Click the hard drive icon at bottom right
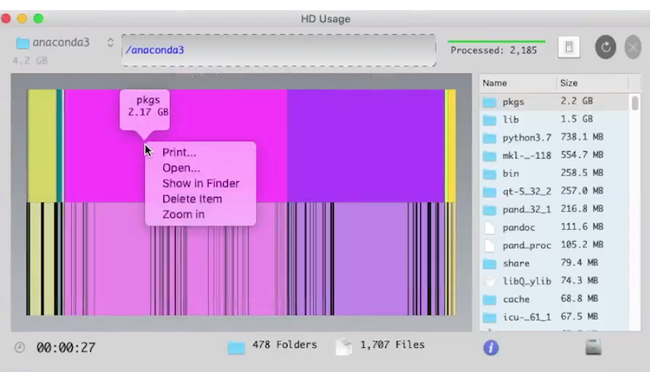The image size is (650, 382). click(593, 347)
